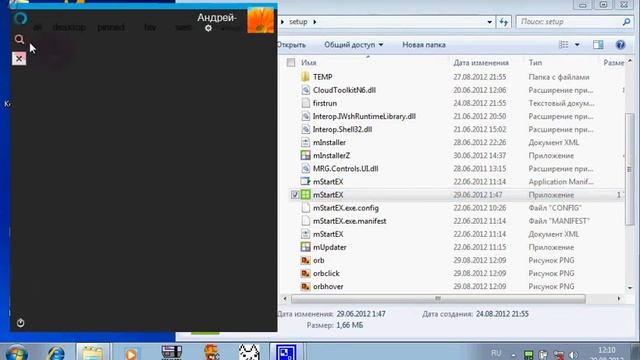
Task: Select the orbclick PNG file
Action: 326,273
